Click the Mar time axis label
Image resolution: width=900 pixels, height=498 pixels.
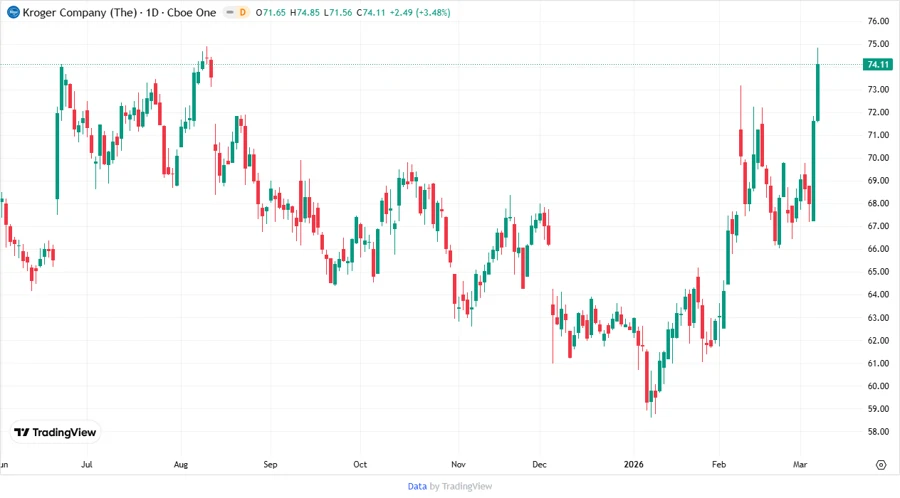[800, 465]
